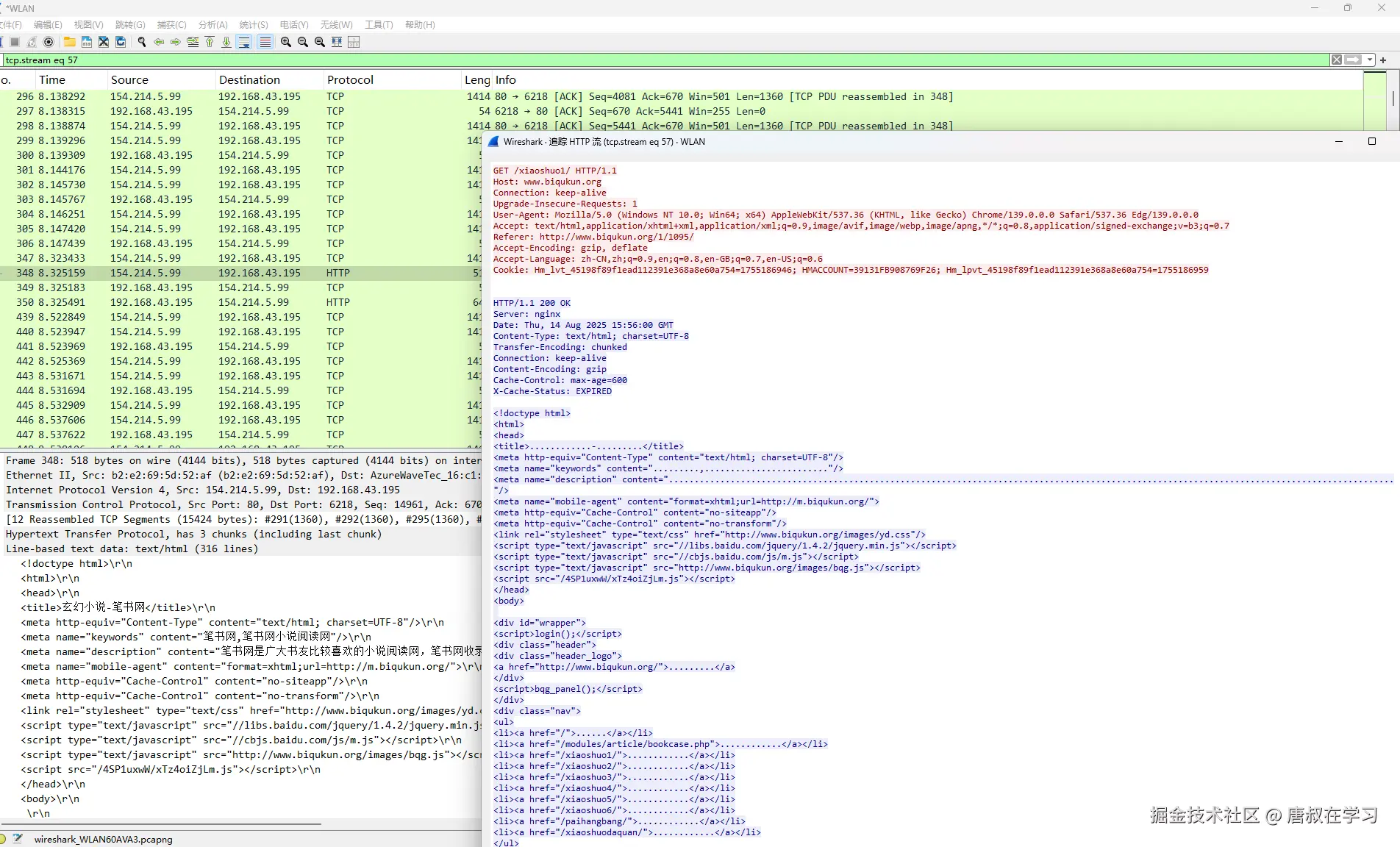This screenshot has width=1400, height=847.
Task: Open the 编辑(E) menu
Action: 48,25
